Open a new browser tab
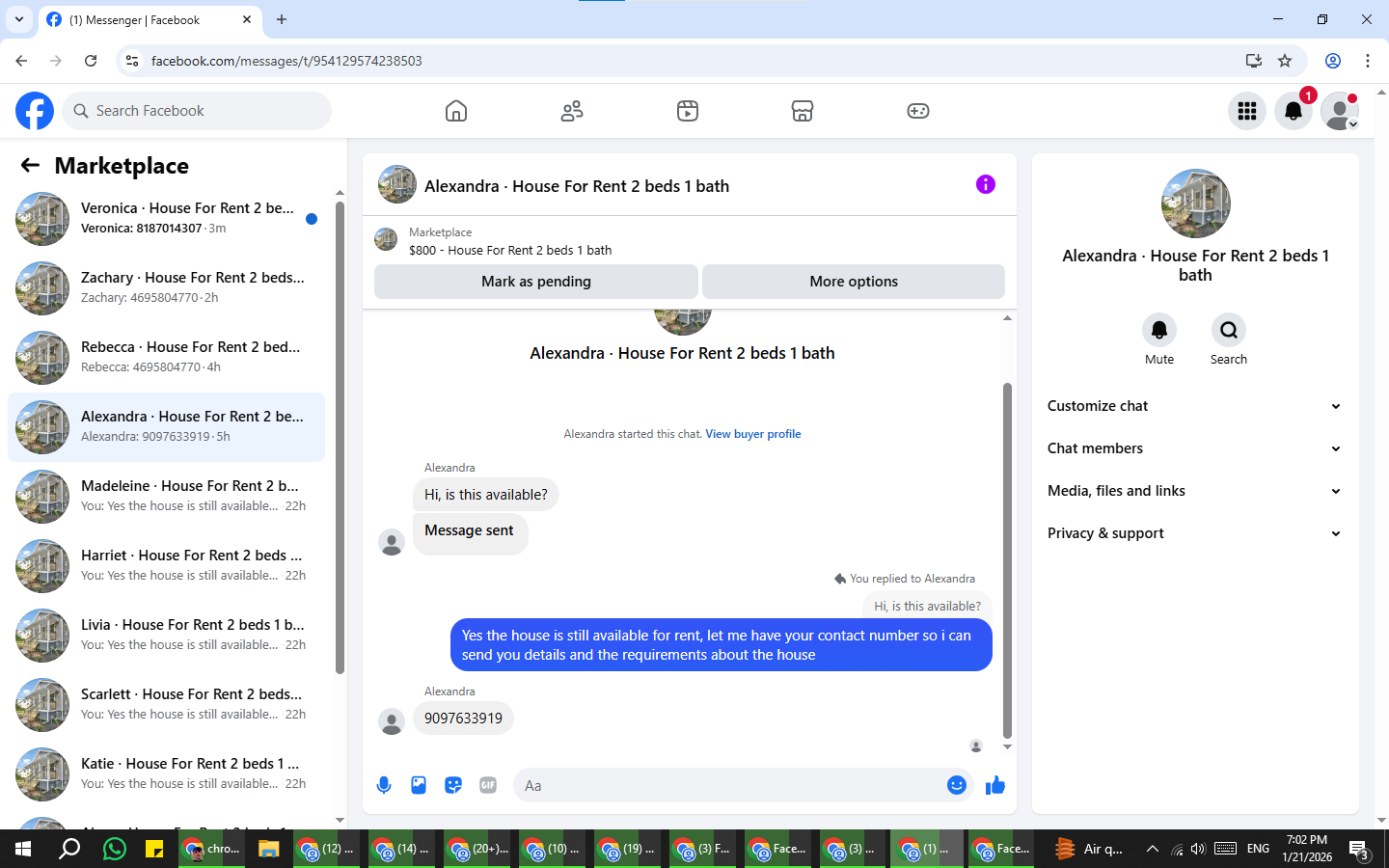Image resolution: width=1389 pixels, height=868 pixels. tap(282, 19)
